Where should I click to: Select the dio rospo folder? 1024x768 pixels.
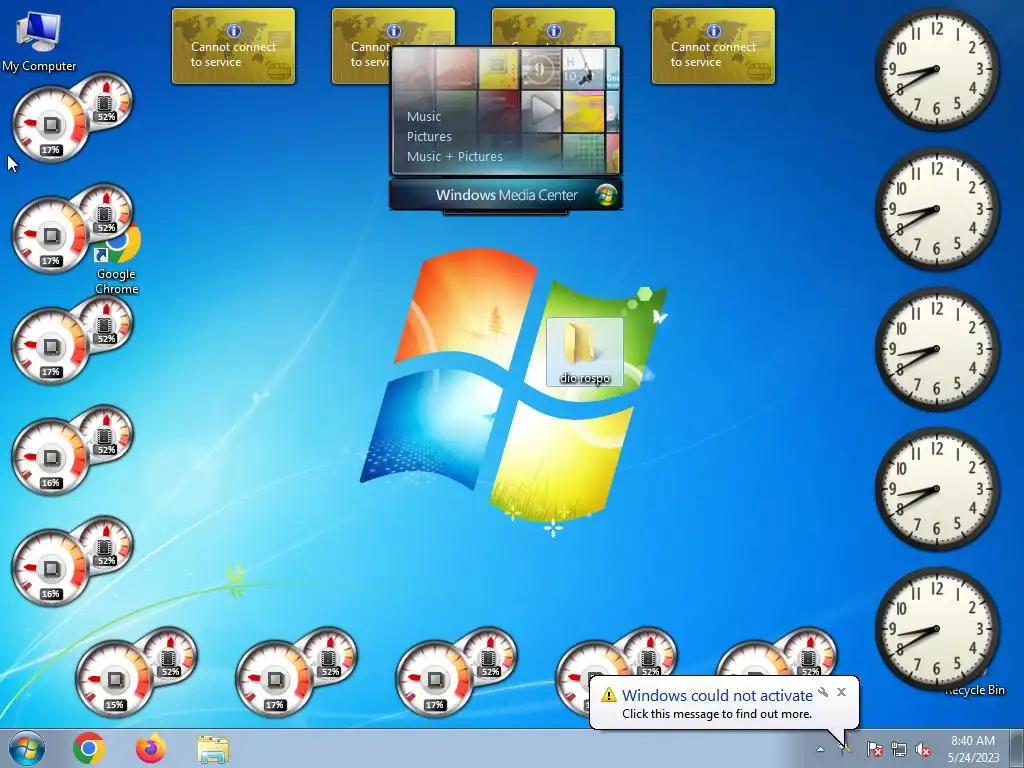584,352
